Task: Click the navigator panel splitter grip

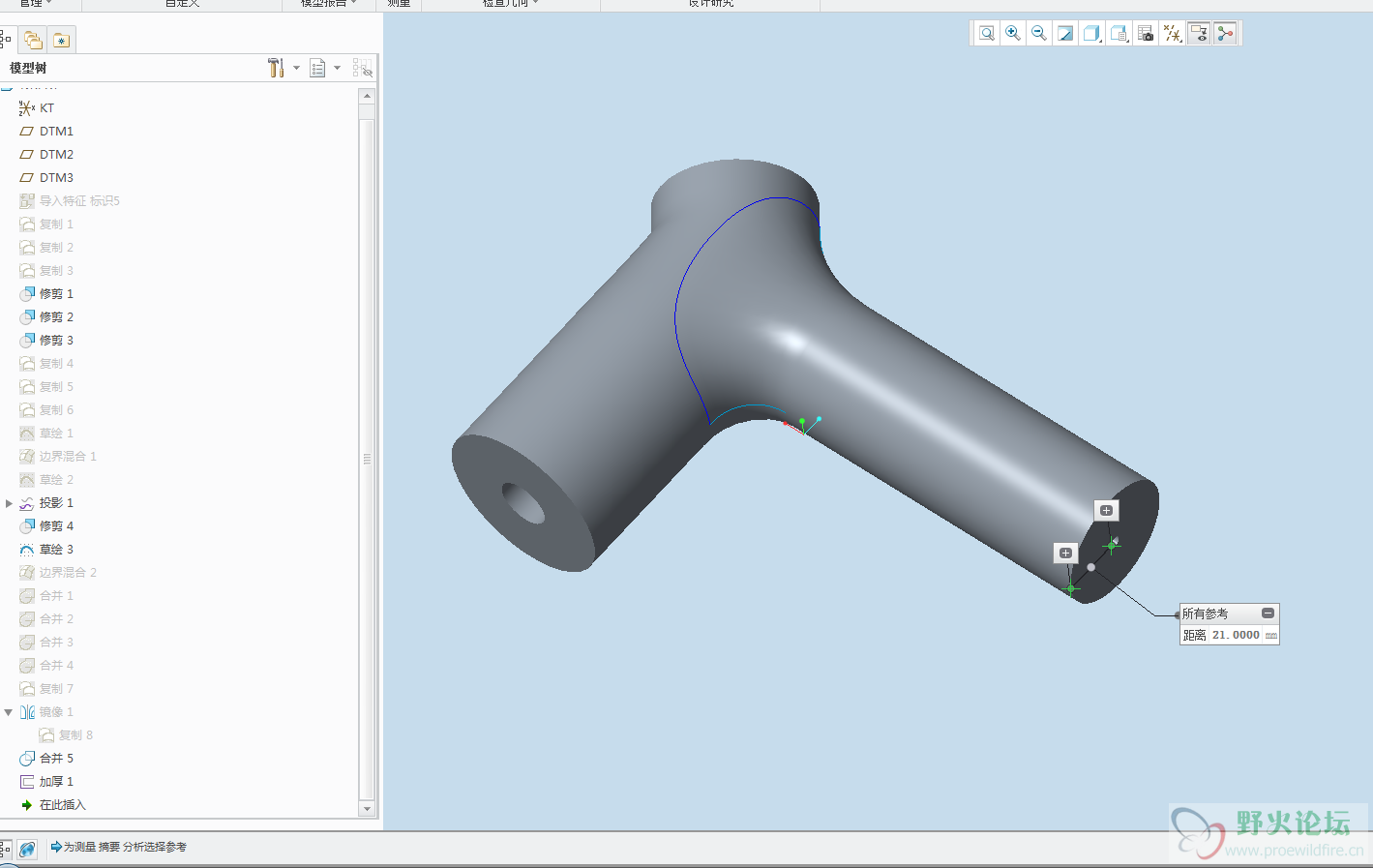Action: pyautogui.click(x=367, y=459)
